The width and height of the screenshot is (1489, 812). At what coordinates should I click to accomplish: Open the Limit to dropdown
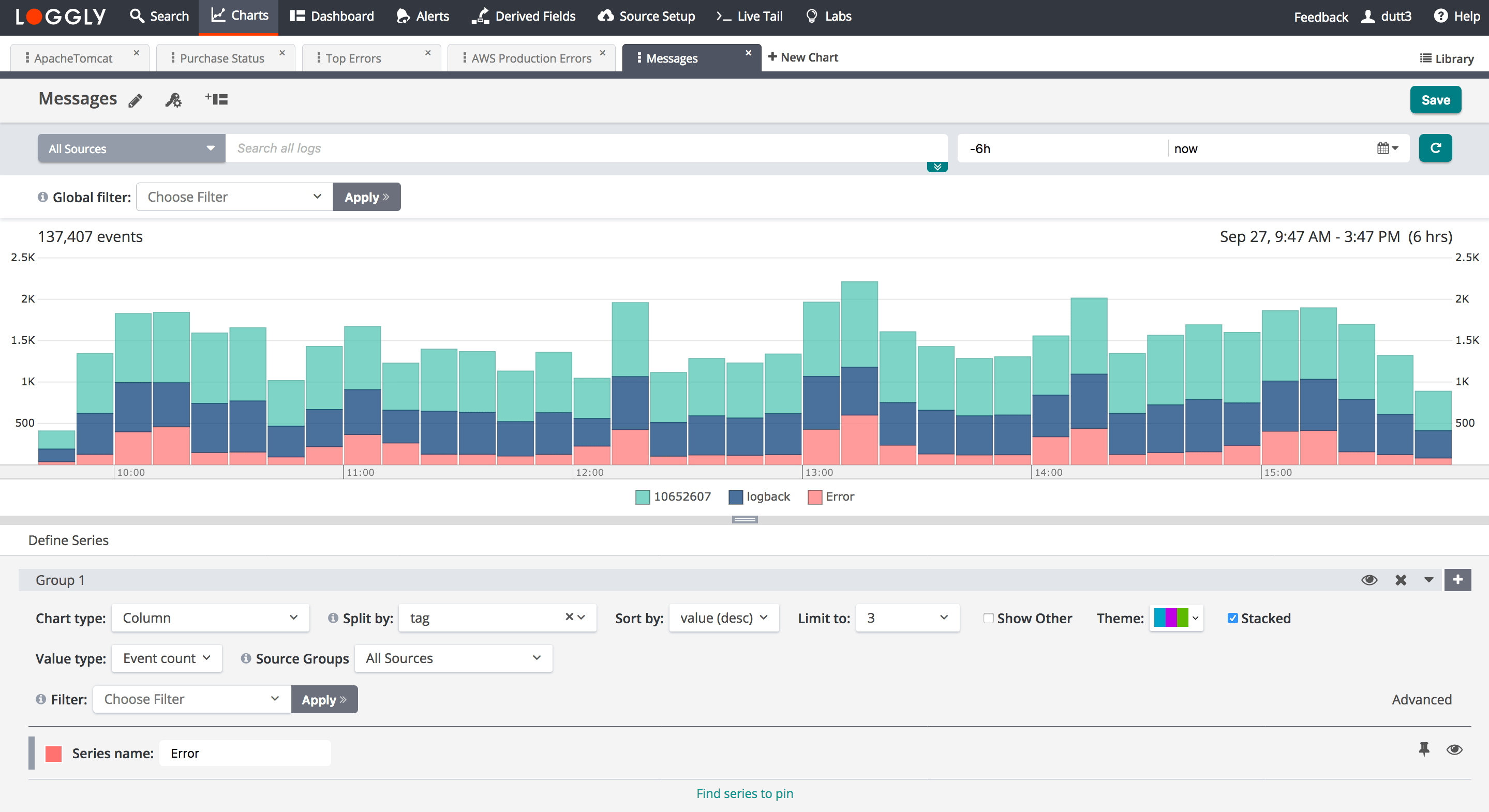(x=907, y=618)
